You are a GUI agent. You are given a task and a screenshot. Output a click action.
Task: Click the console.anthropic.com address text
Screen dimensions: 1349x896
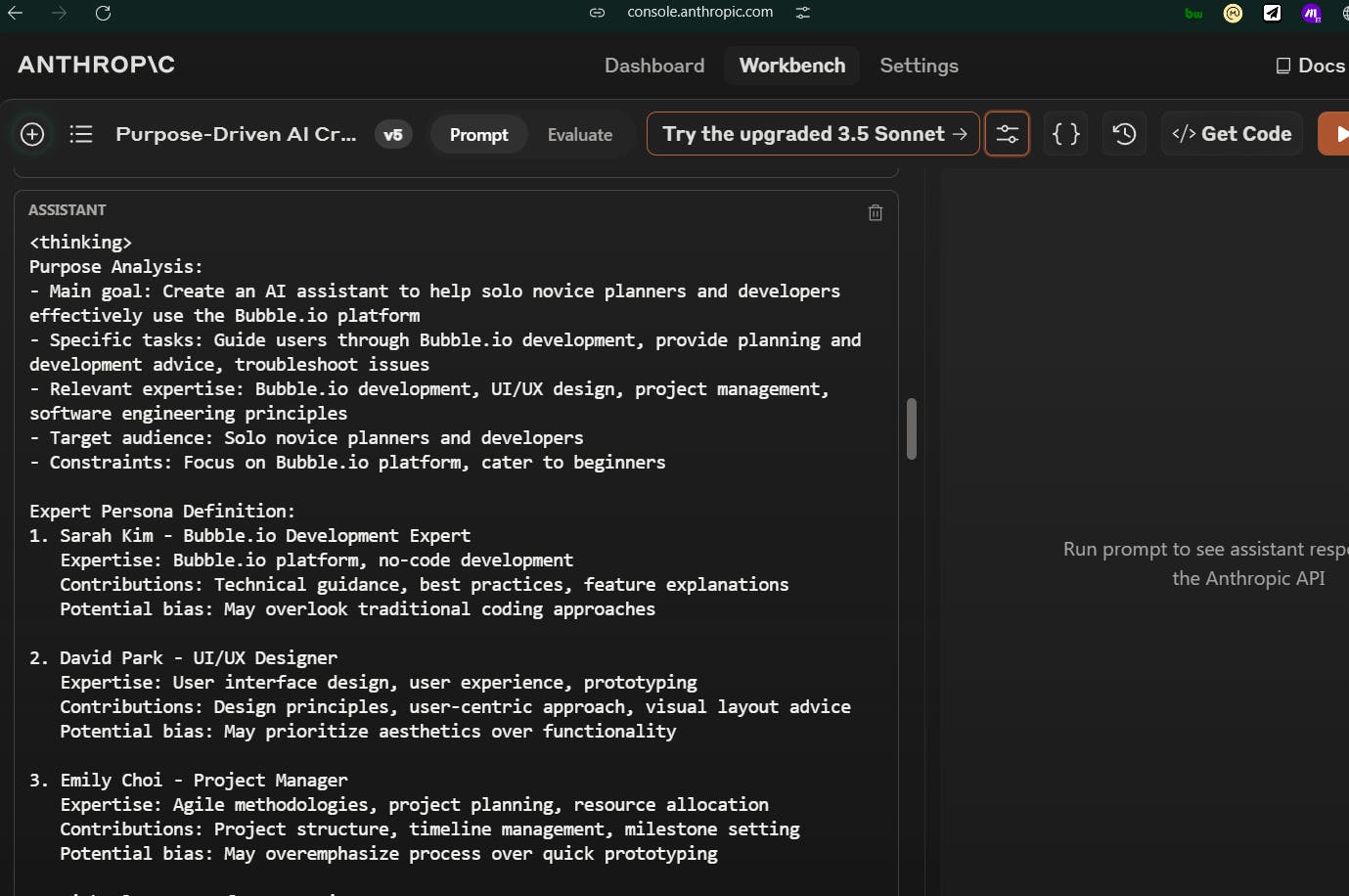[x=699, y=12]
